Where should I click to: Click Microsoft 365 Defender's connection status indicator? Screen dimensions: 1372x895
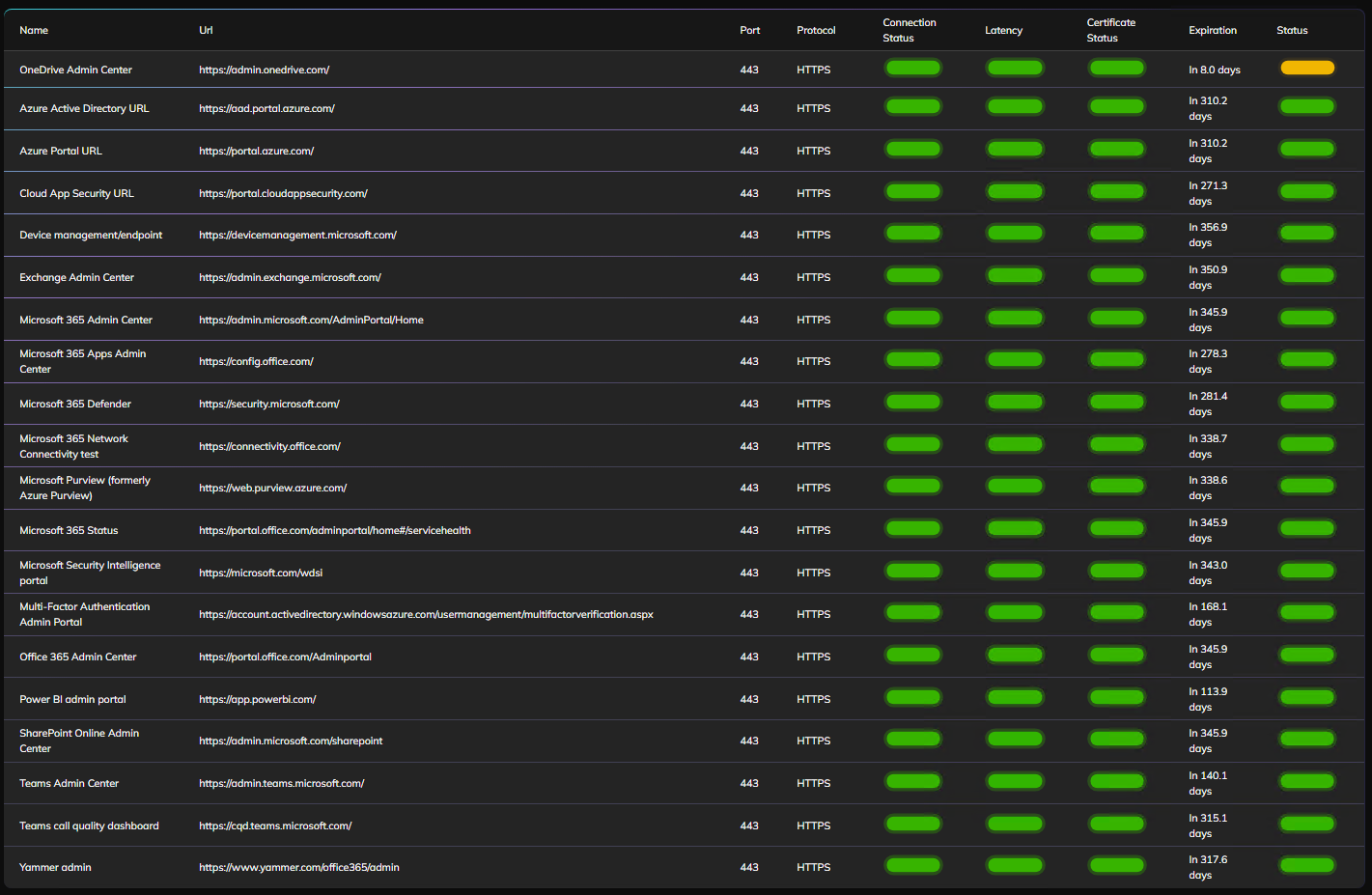pyautogui.click(x=913, y=402)
